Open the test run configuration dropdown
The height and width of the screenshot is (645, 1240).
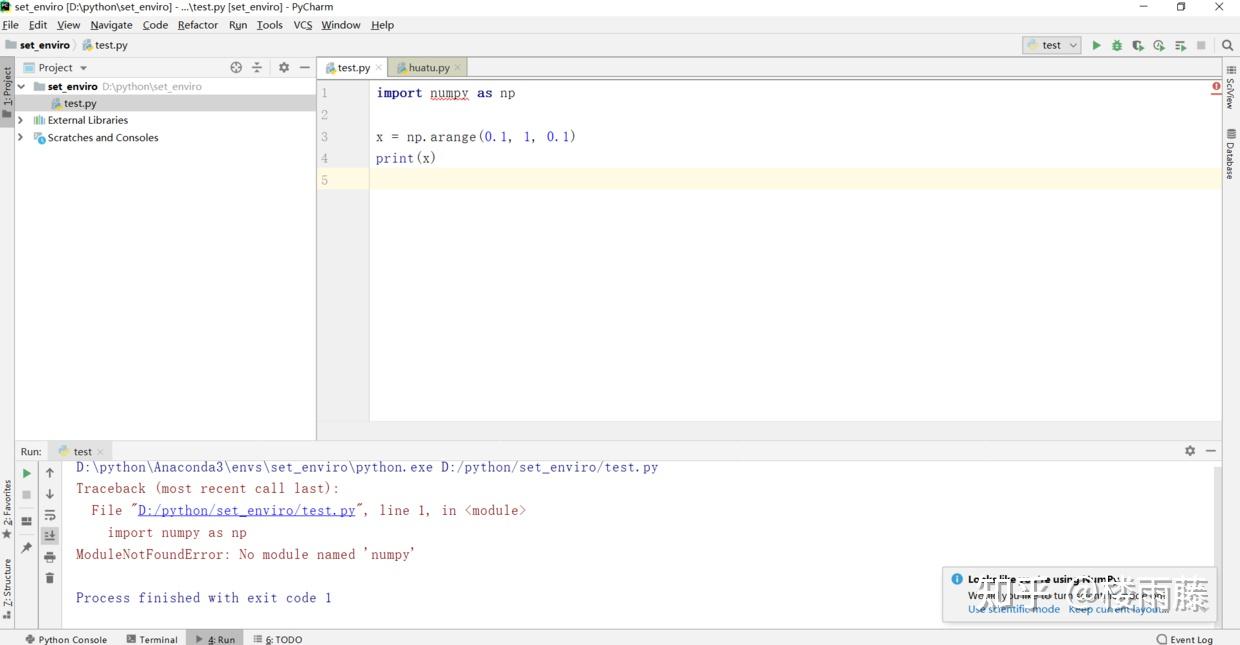[1051, 45]
